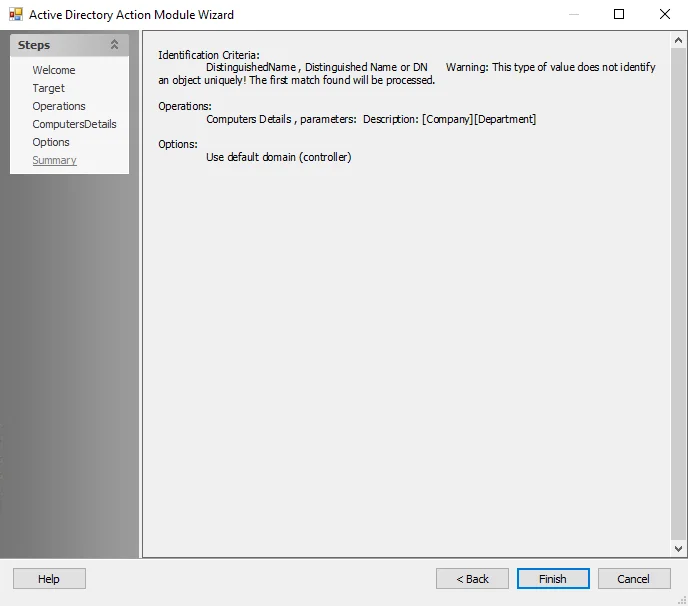Click Finish to complete the wizard
Screen dimensions: 688x606
tap(553, 579)
